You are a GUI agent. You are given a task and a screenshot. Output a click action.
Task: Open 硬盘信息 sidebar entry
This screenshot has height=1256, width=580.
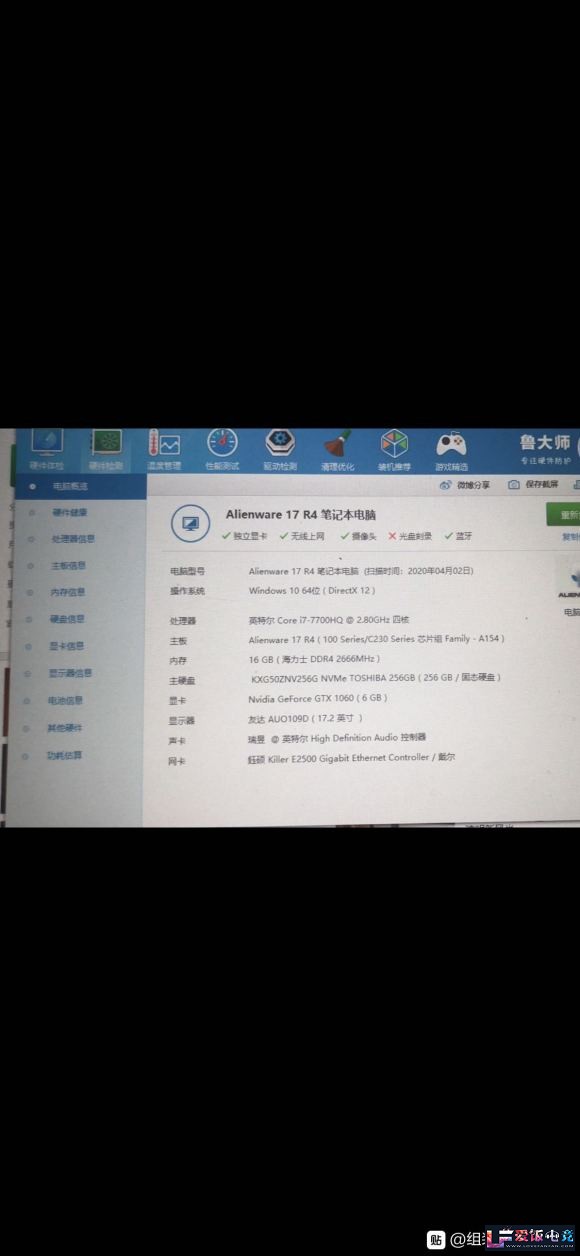tap(68, 619)
